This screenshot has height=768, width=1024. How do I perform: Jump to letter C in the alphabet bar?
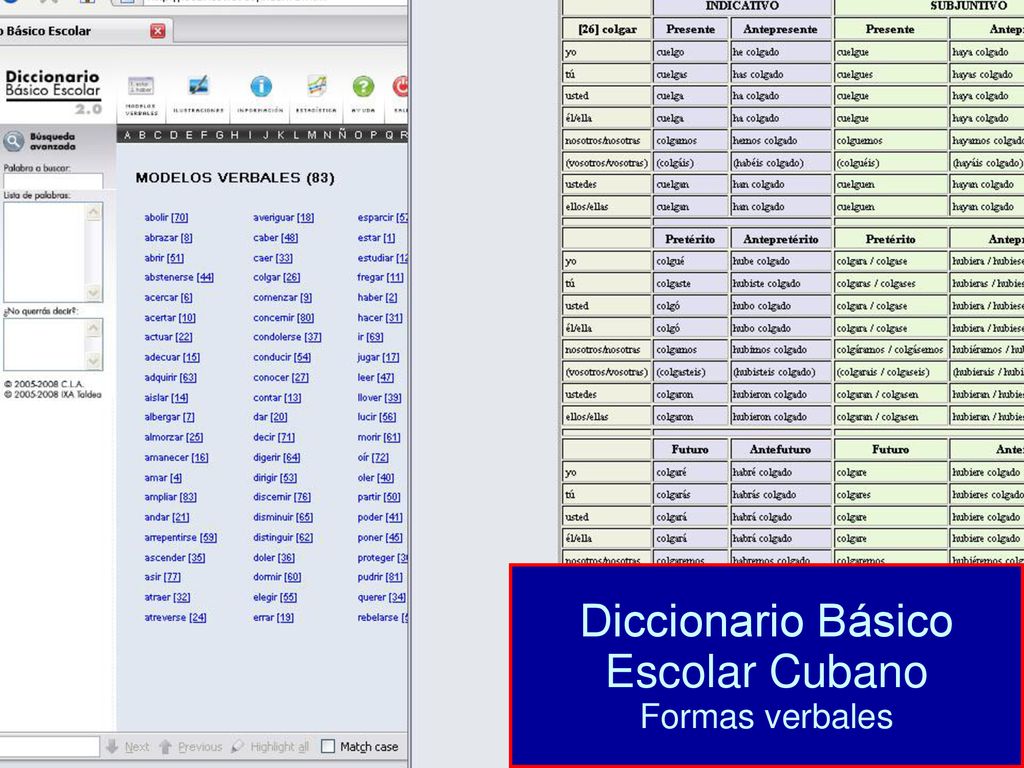point(157,135)
